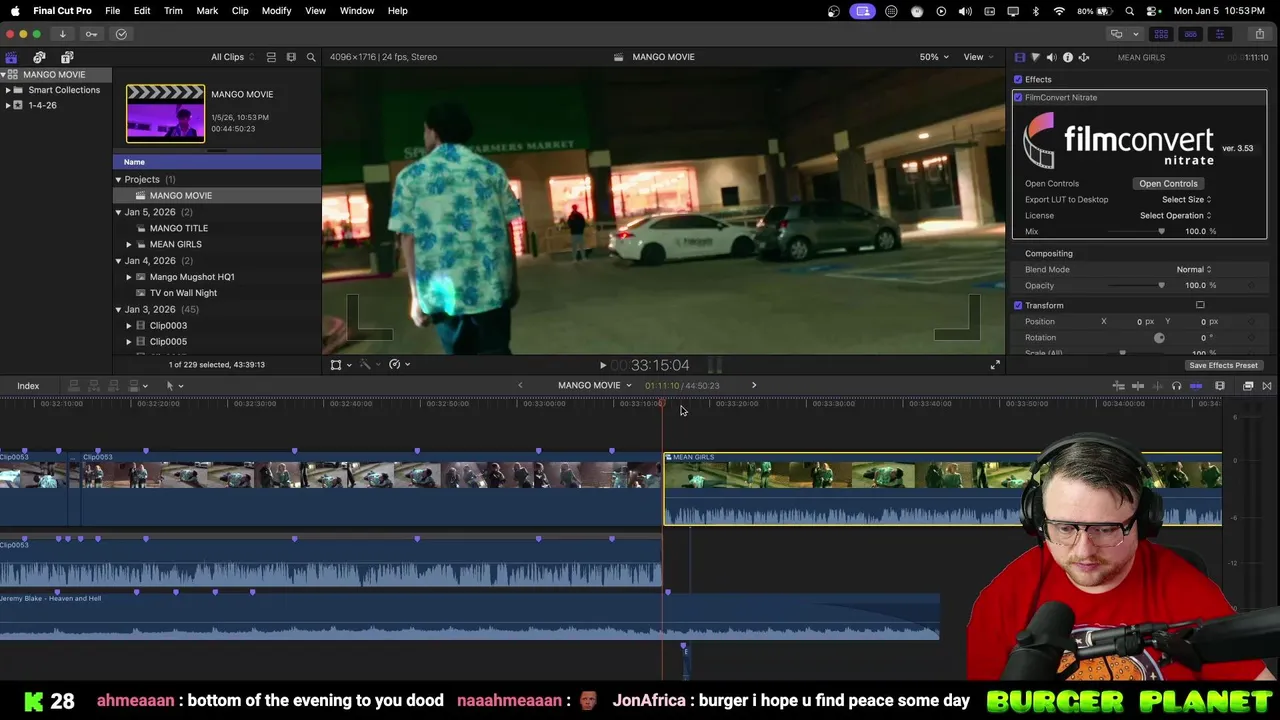Show the Audio inspector speaker icon
Screen dimensions: 1280x720
tap(1051, 57)
